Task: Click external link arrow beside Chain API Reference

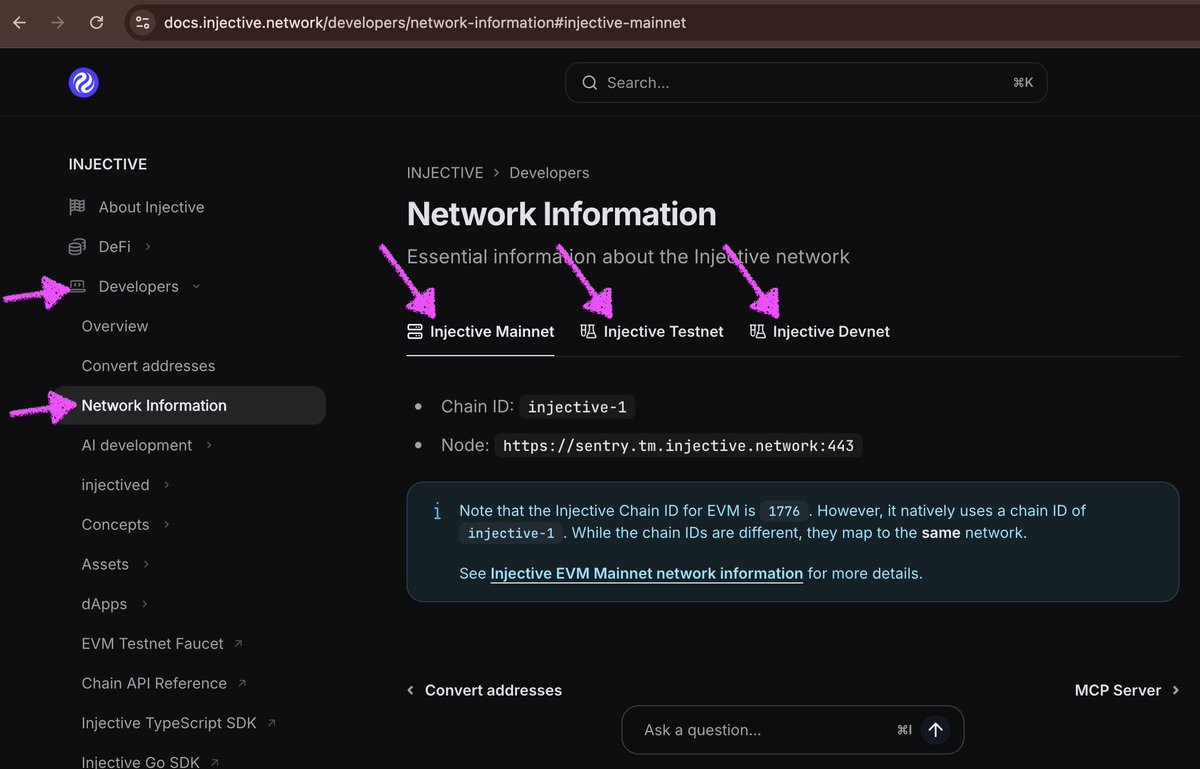Action: [242, 683]
